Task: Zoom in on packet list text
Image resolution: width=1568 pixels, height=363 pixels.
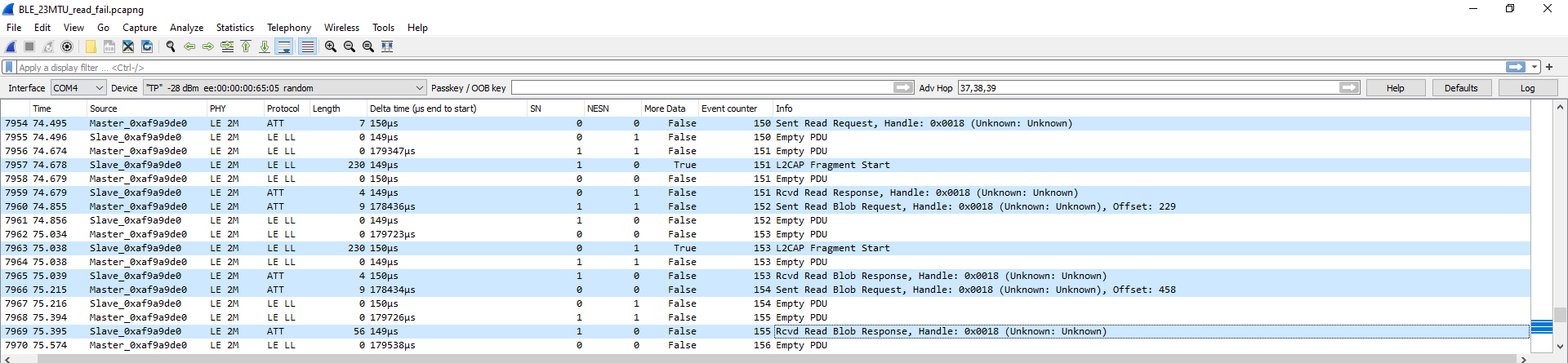Action: (x=331, y=46)
